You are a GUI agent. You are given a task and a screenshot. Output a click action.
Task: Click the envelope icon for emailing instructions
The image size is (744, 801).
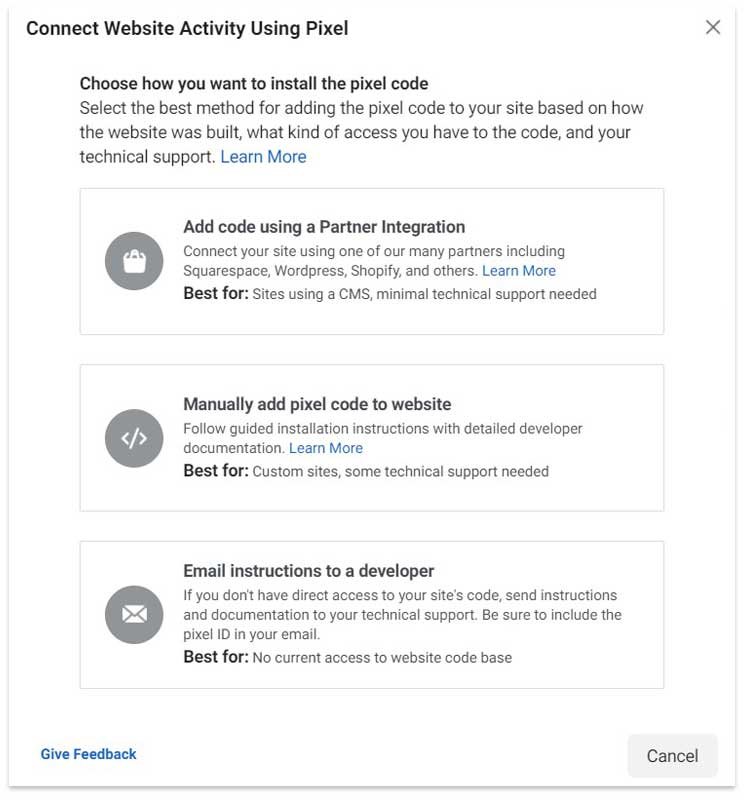coord(134,614)
